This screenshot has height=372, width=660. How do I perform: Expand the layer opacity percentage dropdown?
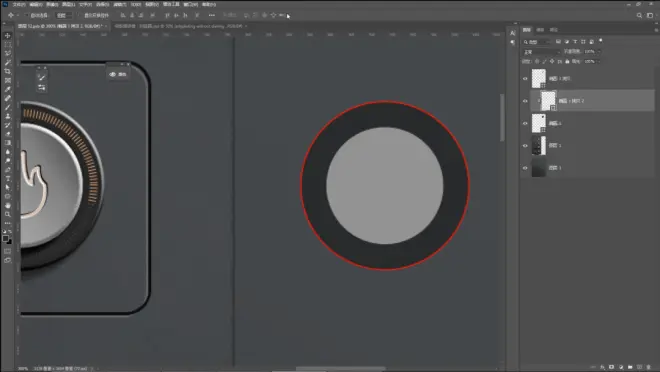599,51
